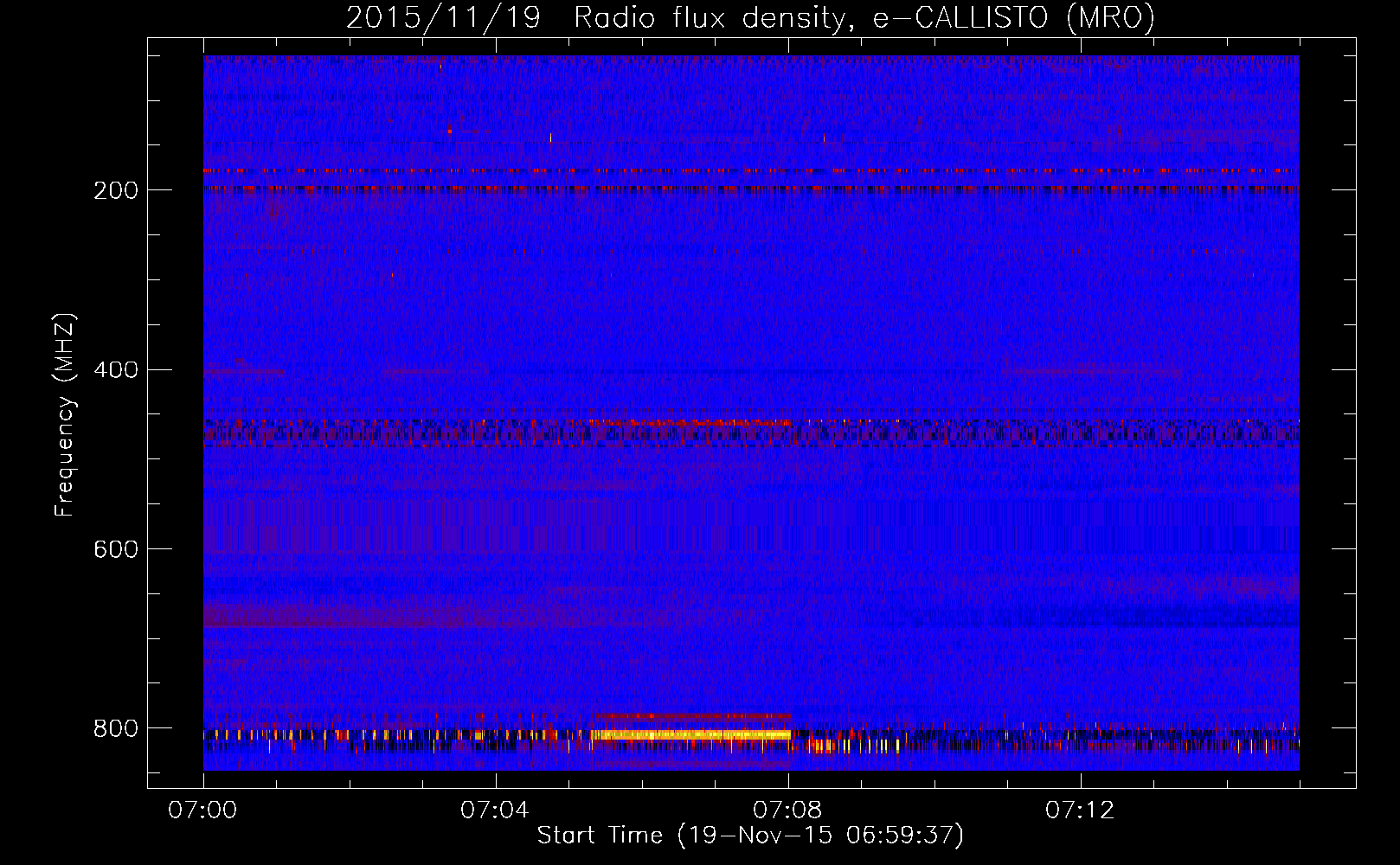Click the "400" frequency tick label
The width and height of the screenshot is (1400, 865).
tap(115, 370)
